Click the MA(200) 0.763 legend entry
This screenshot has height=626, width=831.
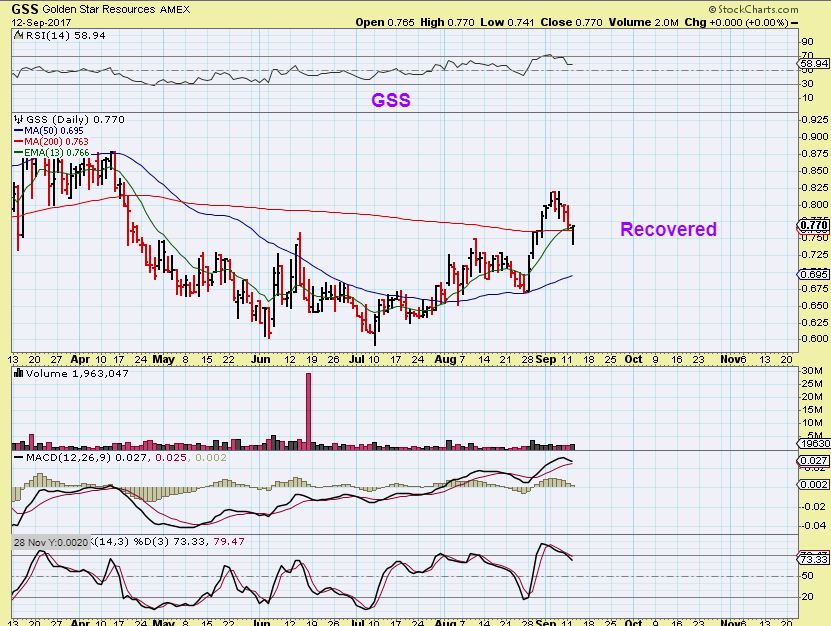[51, 142]
